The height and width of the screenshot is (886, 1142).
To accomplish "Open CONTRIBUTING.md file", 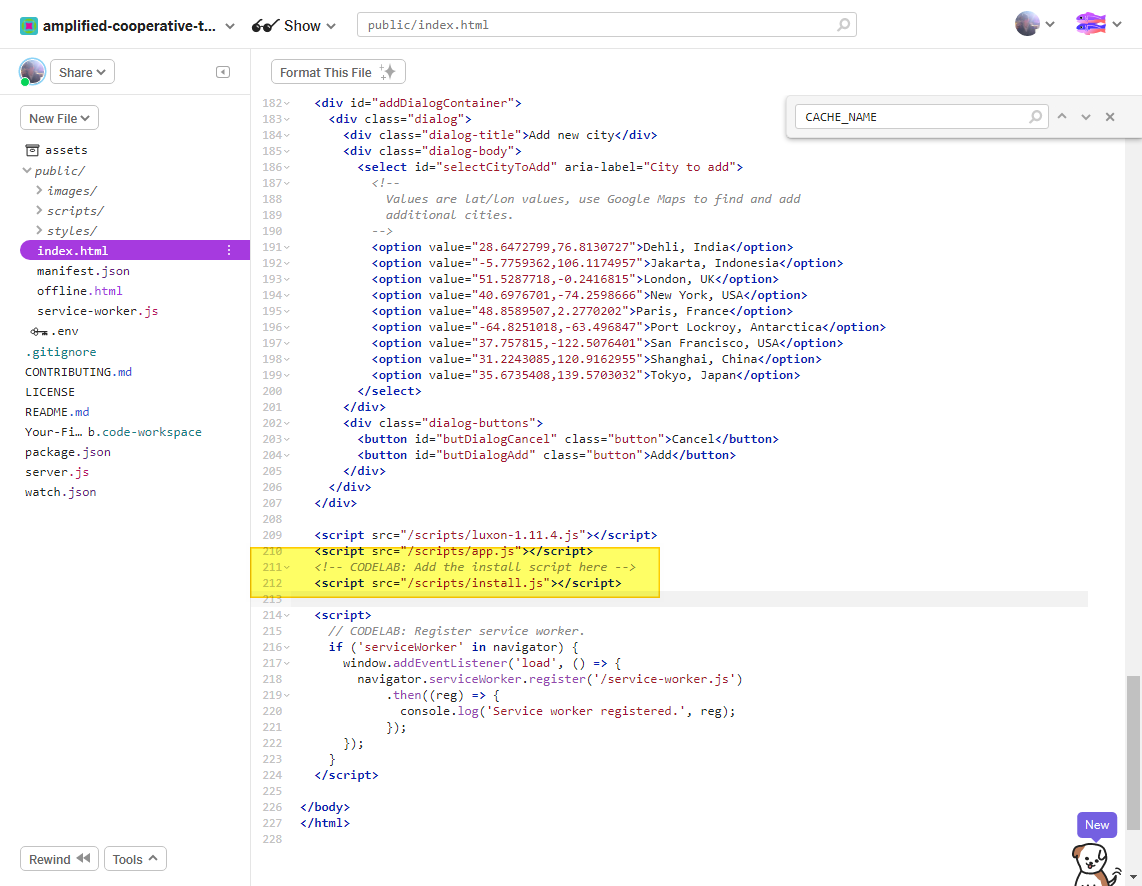I will (78, 372).
